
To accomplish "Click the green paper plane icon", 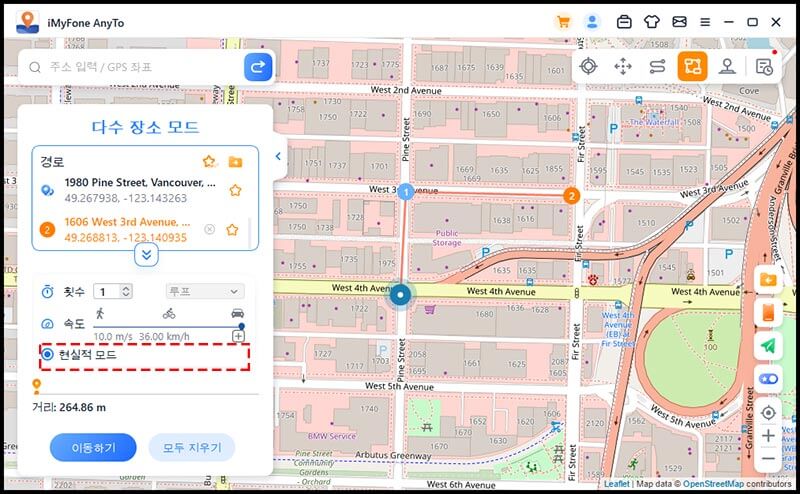I will (x=768, y=346).
